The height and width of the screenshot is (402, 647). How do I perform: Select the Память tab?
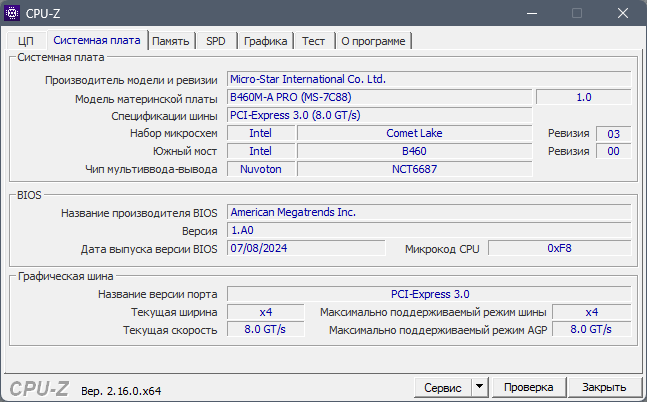pyautogui.click(x=170, y=41)
